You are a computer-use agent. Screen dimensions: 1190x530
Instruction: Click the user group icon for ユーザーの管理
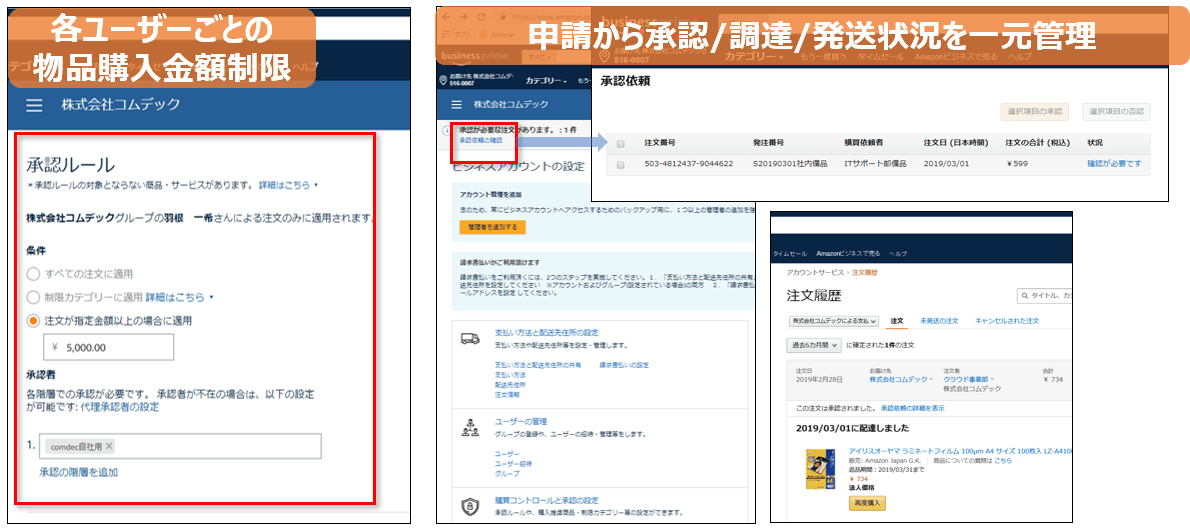[x=470, y=427]
